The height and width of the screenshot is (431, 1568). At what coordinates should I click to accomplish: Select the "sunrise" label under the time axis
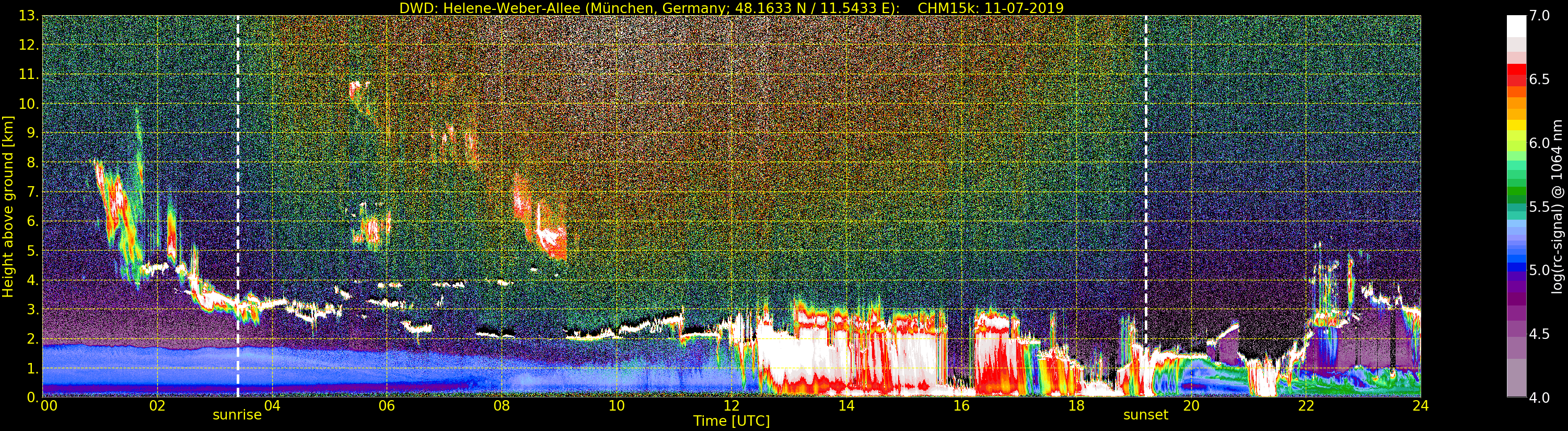coord(237,415)
